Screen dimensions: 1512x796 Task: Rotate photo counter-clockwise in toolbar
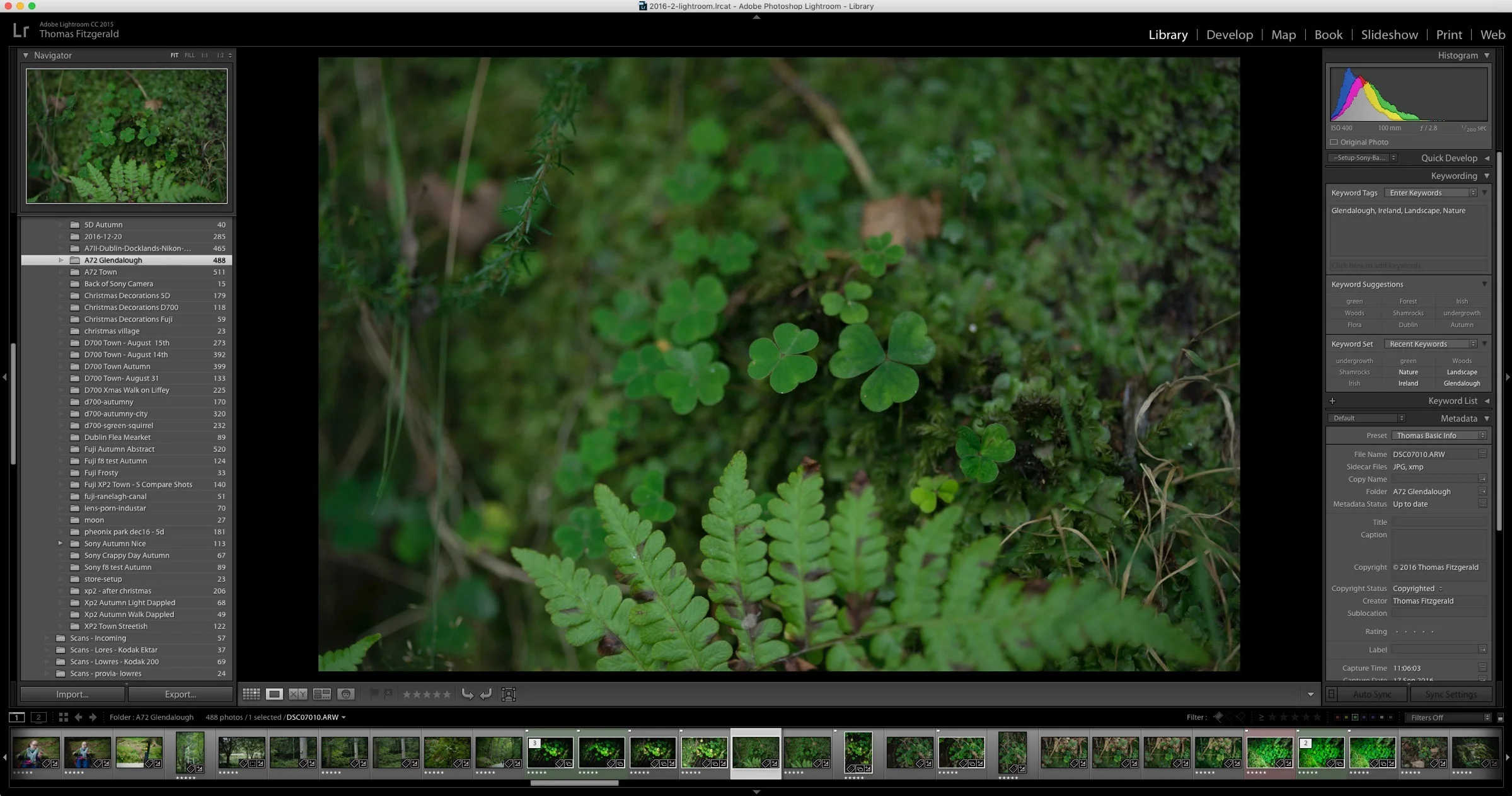point(467,694)
